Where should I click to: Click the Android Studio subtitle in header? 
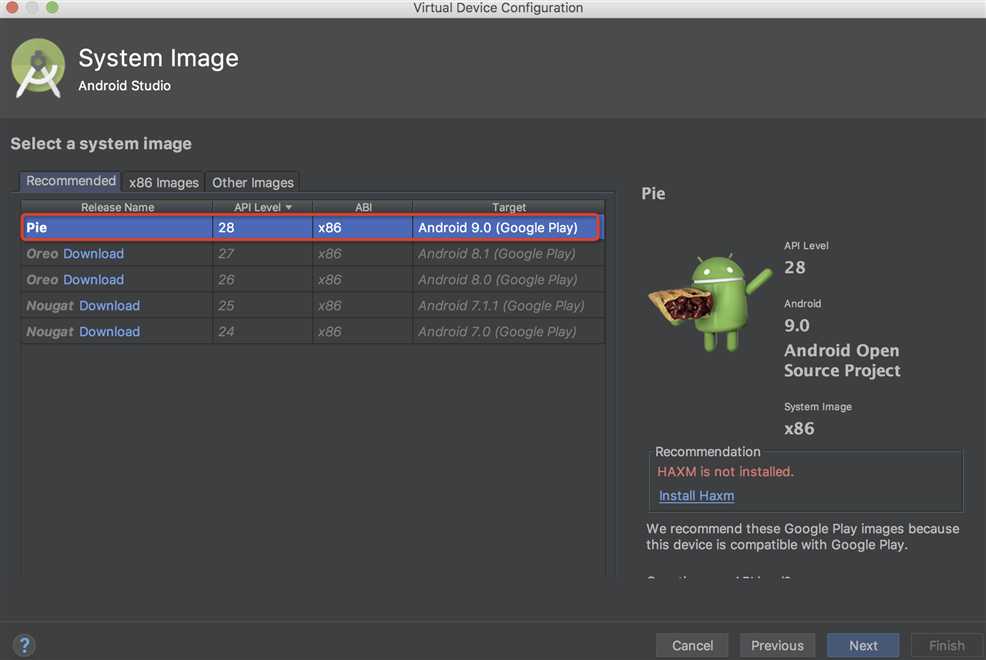pyautogui.click(x=125, y=85)
